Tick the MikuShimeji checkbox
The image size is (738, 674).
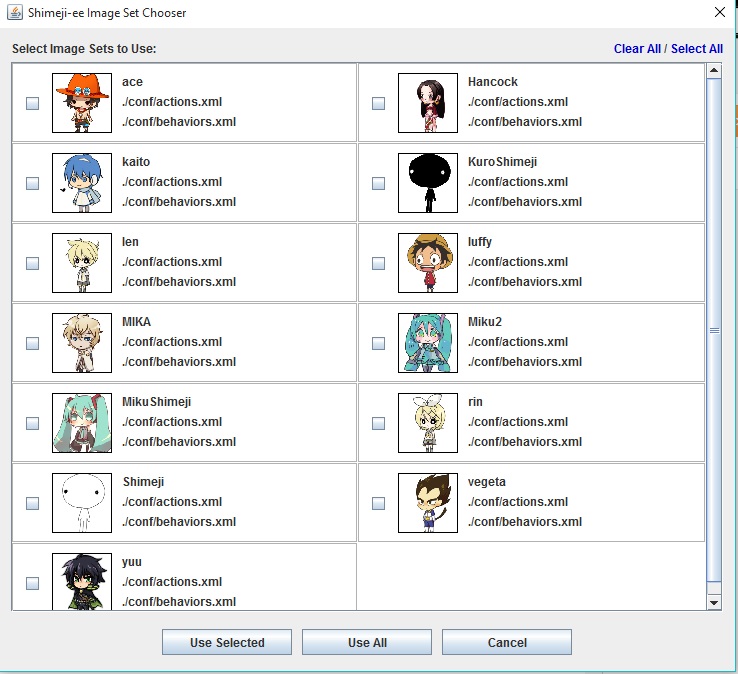pos(32,423)
